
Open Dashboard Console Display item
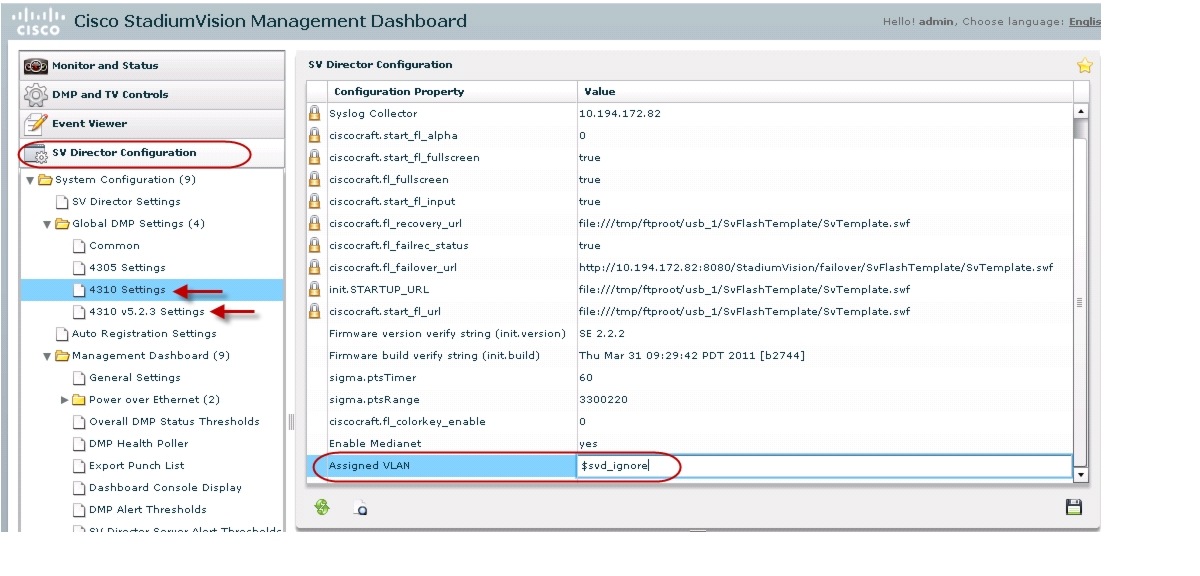(165, 488)
